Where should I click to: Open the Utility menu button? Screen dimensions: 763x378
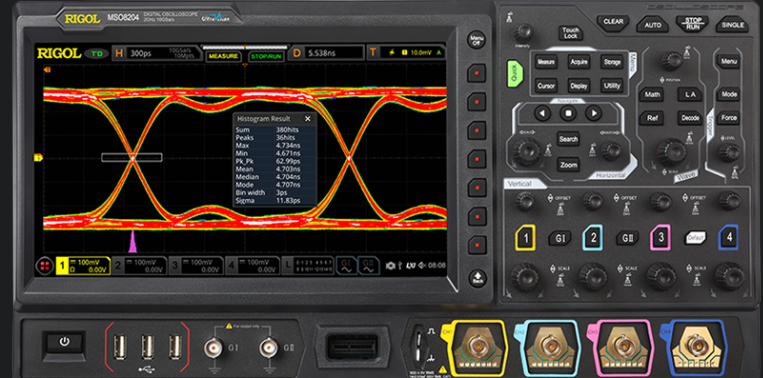[612, 86]
